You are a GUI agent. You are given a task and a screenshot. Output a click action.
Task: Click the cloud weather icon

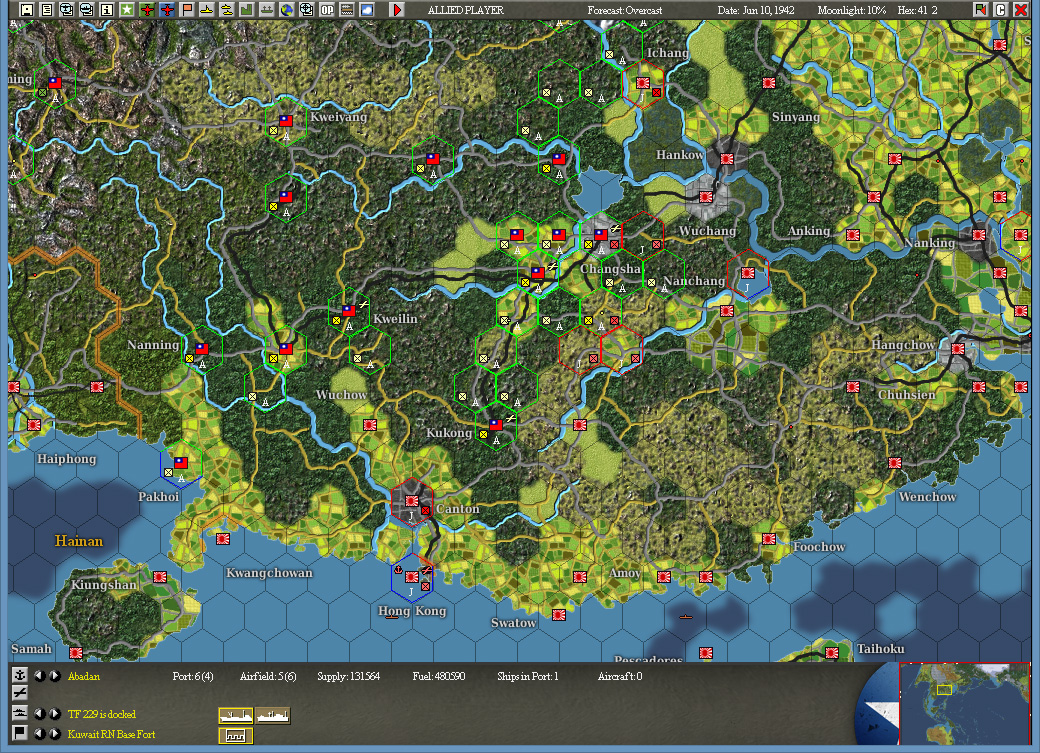[367, 10]
